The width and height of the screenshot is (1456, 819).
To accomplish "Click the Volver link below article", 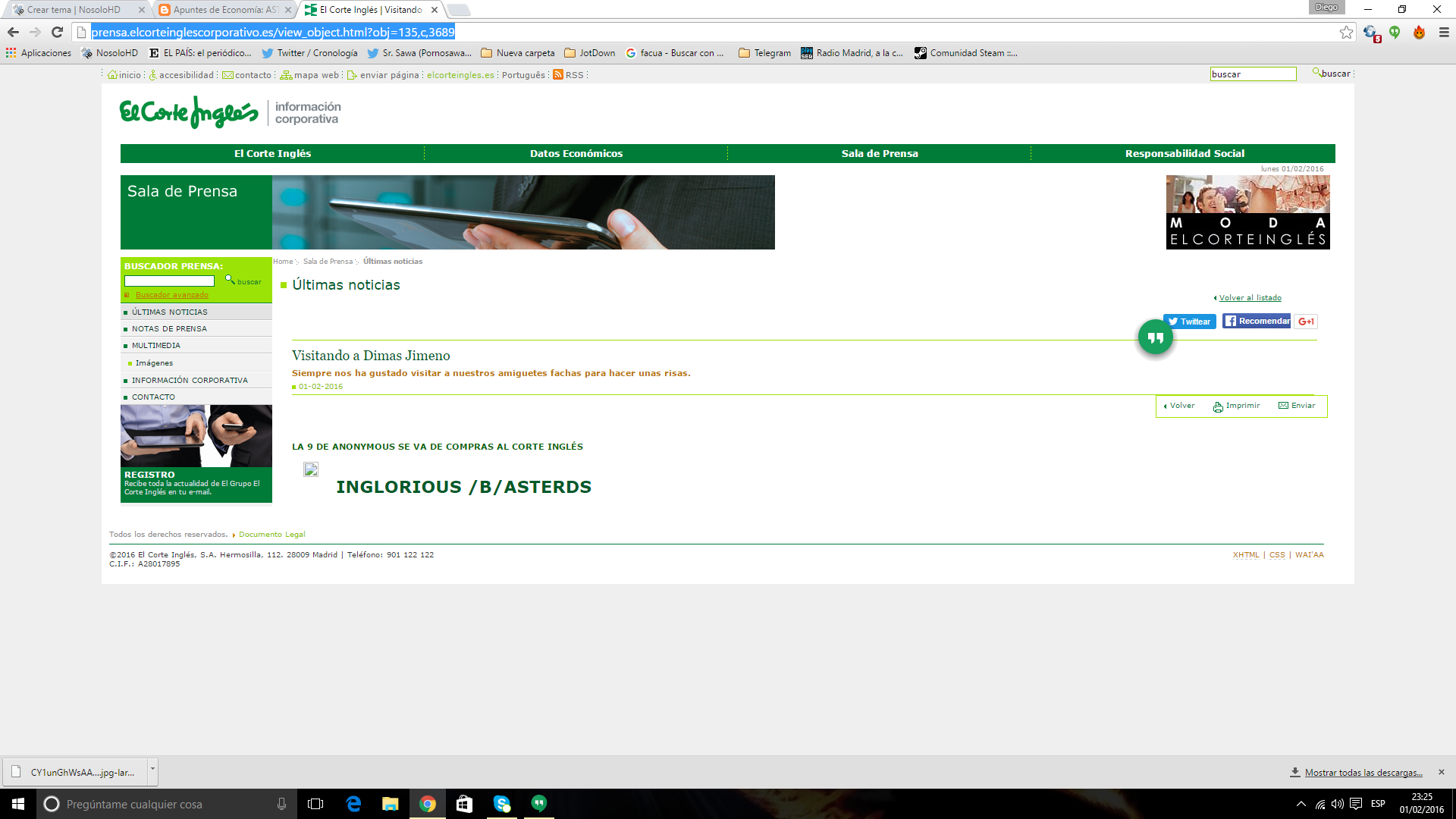I will click(x=1179, y=406).
